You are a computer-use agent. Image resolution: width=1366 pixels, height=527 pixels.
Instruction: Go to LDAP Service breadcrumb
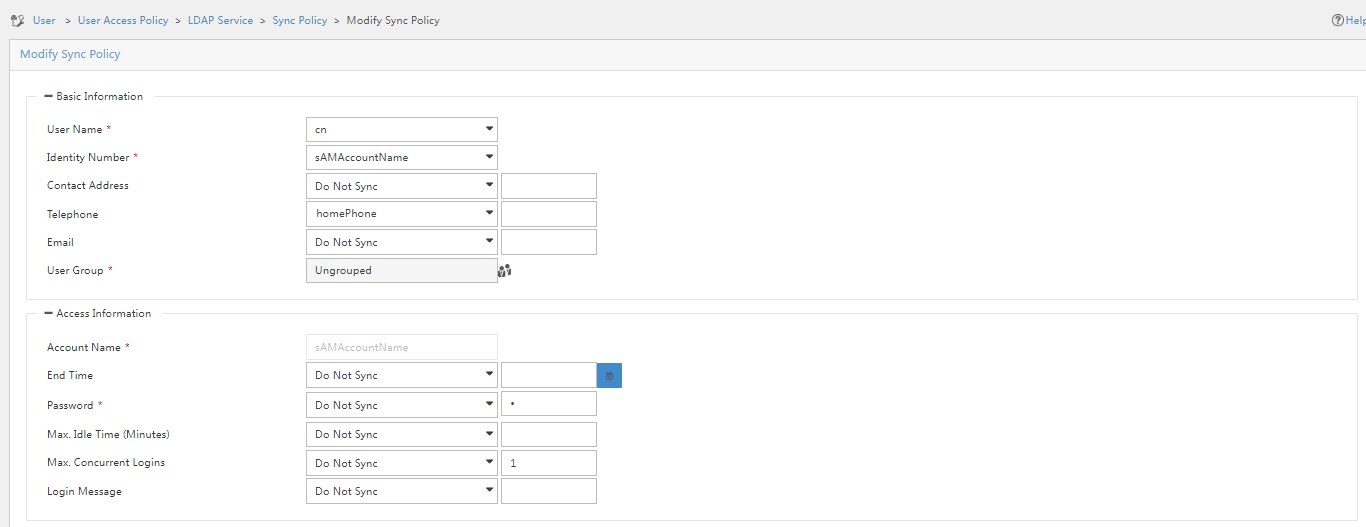[x=220, y=20]
